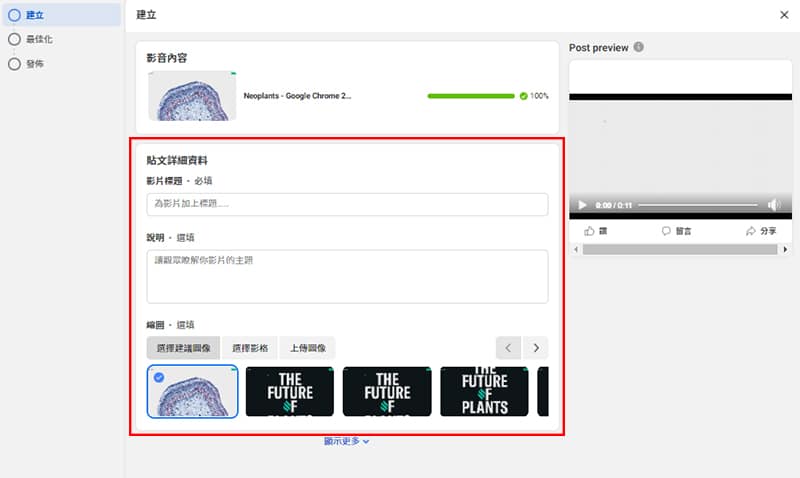Click the info icon beside Post preview

(x=638, y=47)
